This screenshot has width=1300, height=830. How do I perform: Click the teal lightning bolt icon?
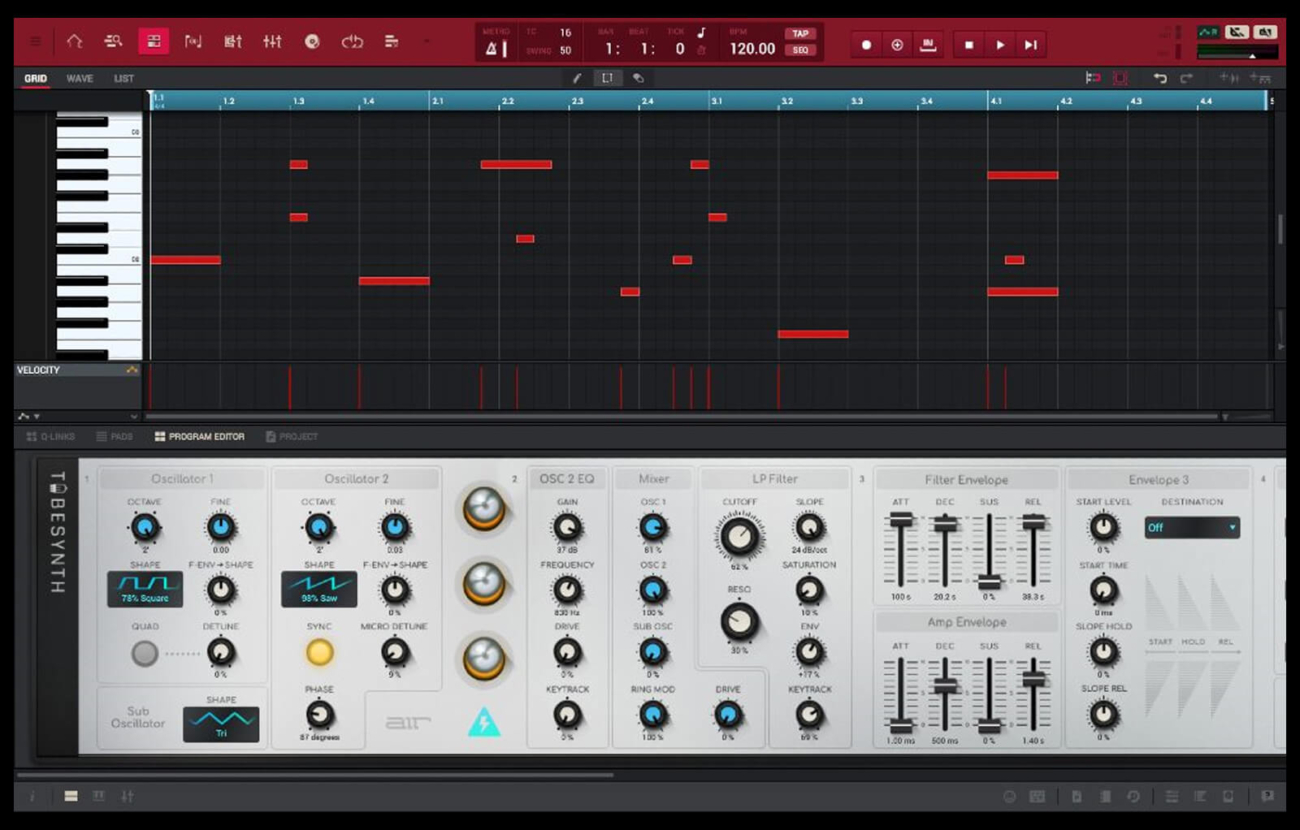coord(484,722)
